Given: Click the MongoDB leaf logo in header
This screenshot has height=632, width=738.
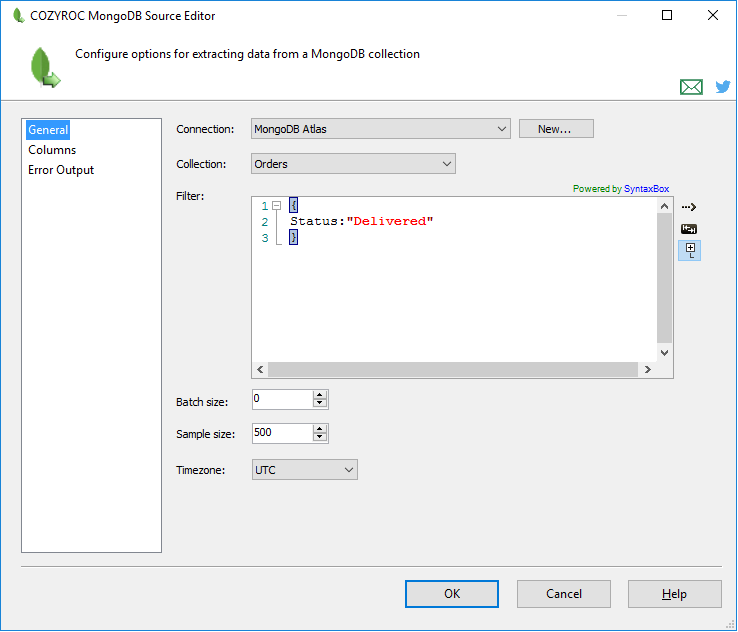Looking at the screenshot, I should point(44,66).
